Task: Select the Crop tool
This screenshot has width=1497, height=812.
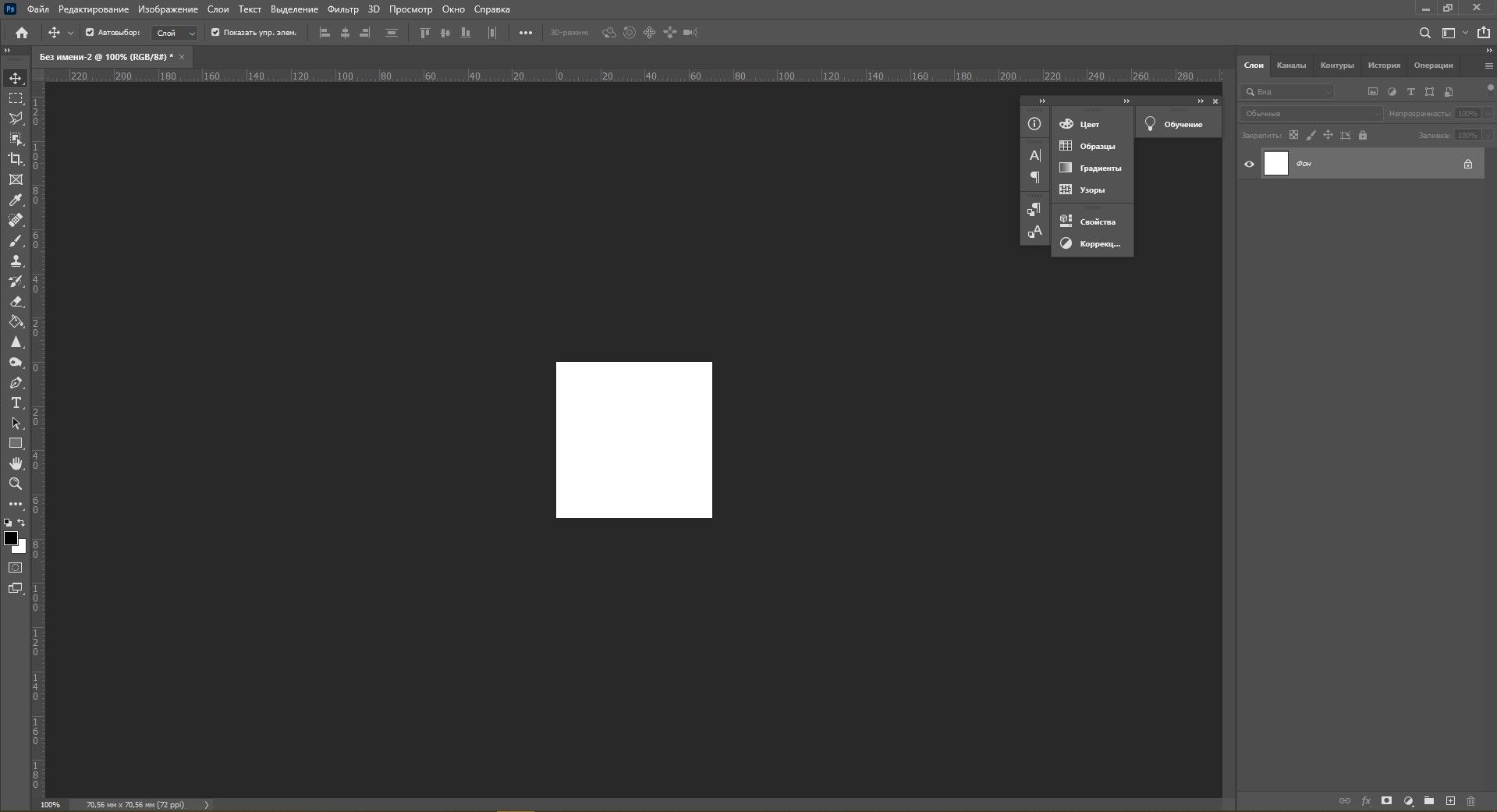Action: (x=16, y=159)
